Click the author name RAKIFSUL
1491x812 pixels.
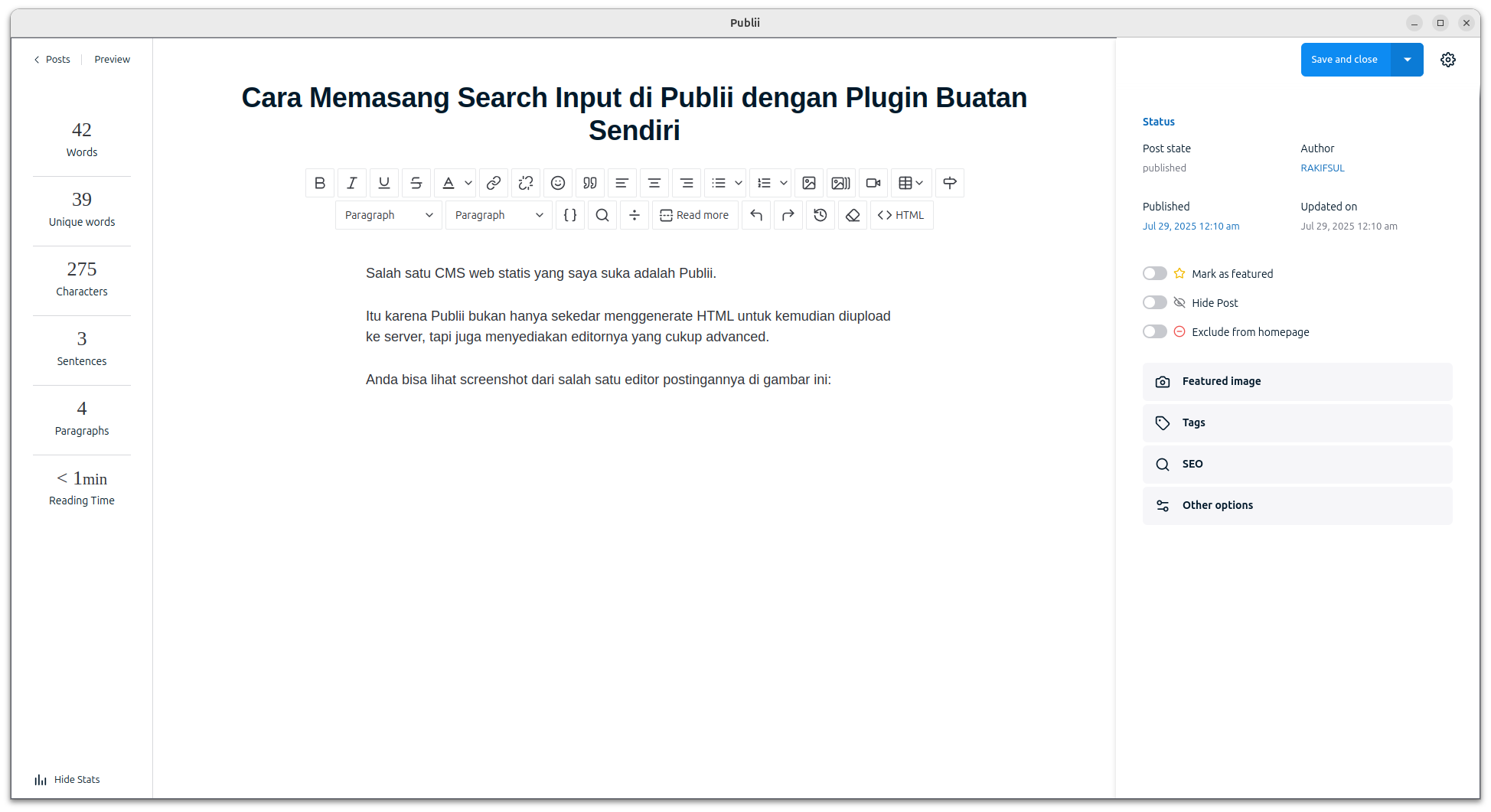pyautogui.click(x=1323, y=168)
